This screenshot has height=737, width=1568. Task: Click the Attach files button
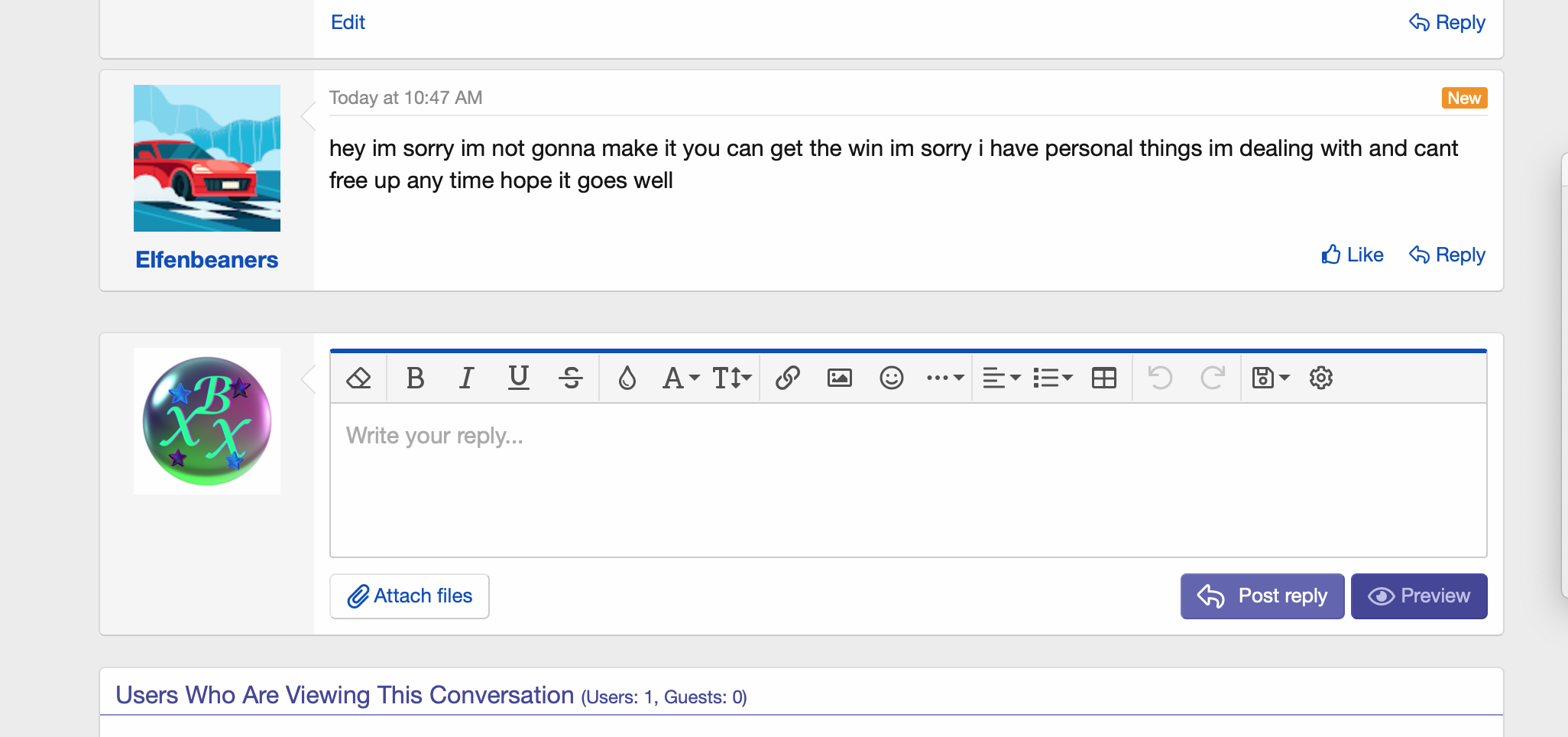(x=410, y=596)
